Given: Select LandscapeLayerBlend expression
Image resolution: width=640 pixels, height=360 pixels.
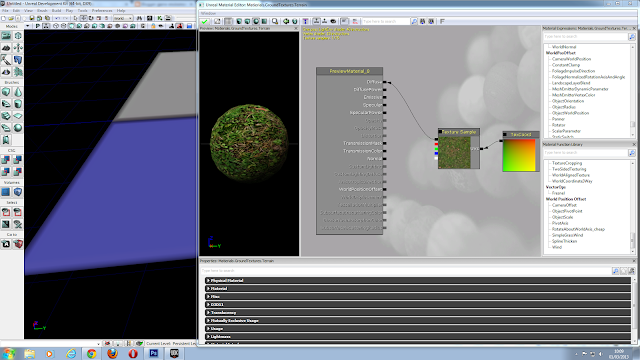Looking at the screenshot, I should (x=571, y=83).
